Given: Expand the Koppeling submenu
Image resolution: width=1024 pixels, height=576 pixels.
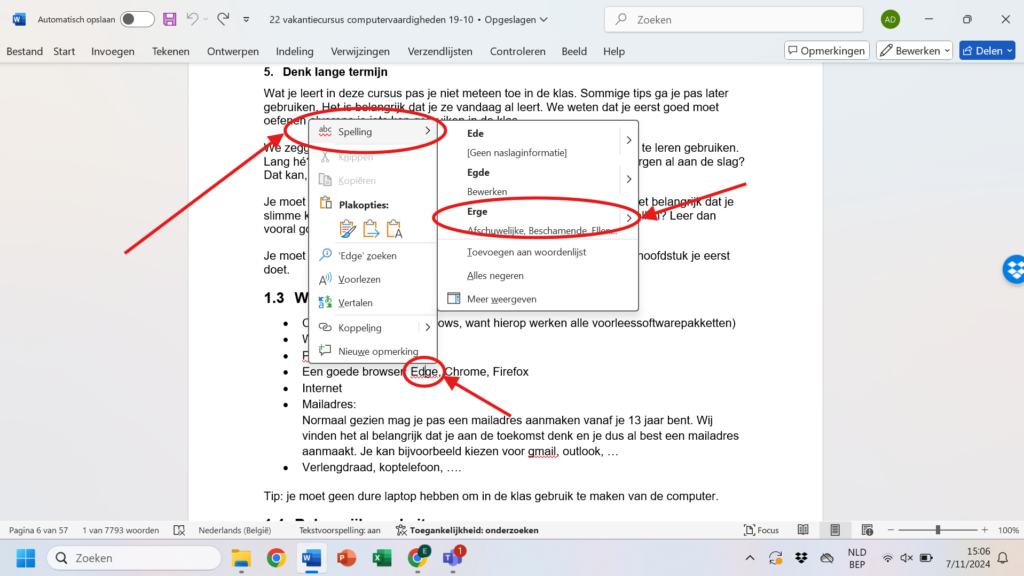Looking at the screenshot, I should coord(428,327).
